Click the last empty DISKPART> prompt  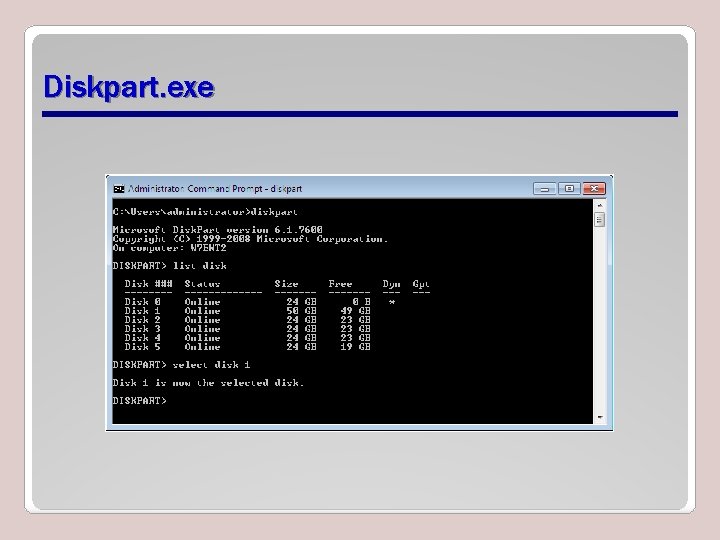click(x=140, y=400)
